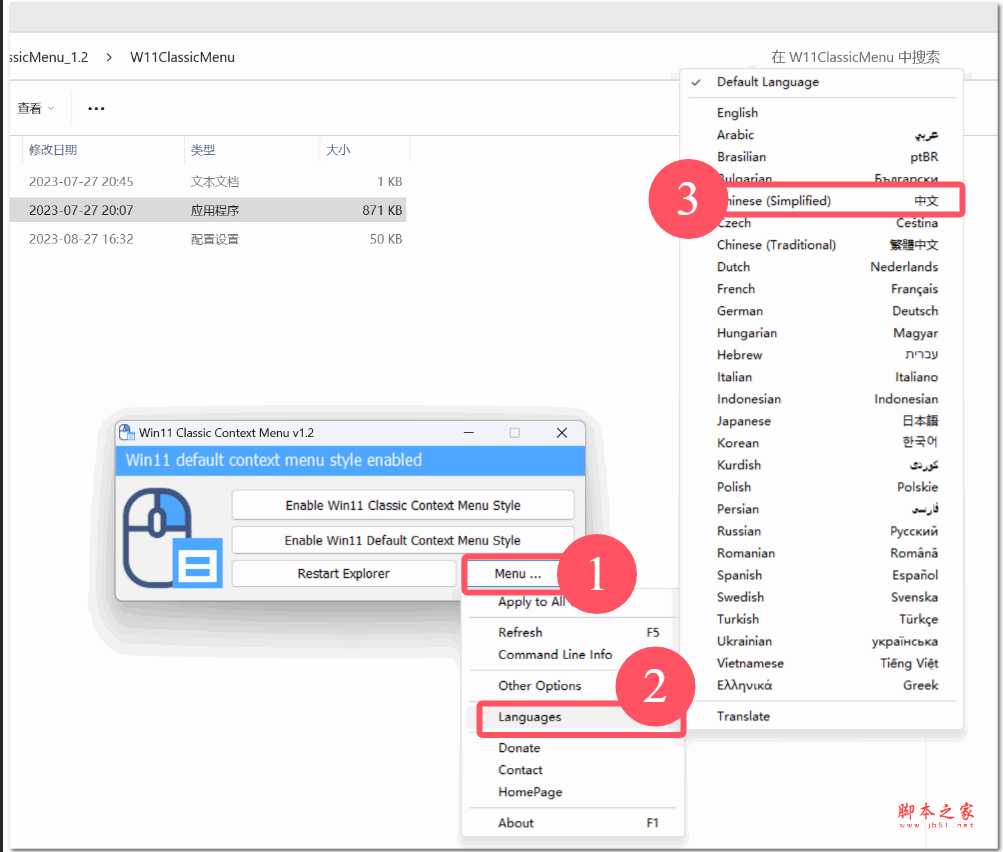Open the Menu ... button
Viewport: 1003px width, 852px height.
[518, 574]
